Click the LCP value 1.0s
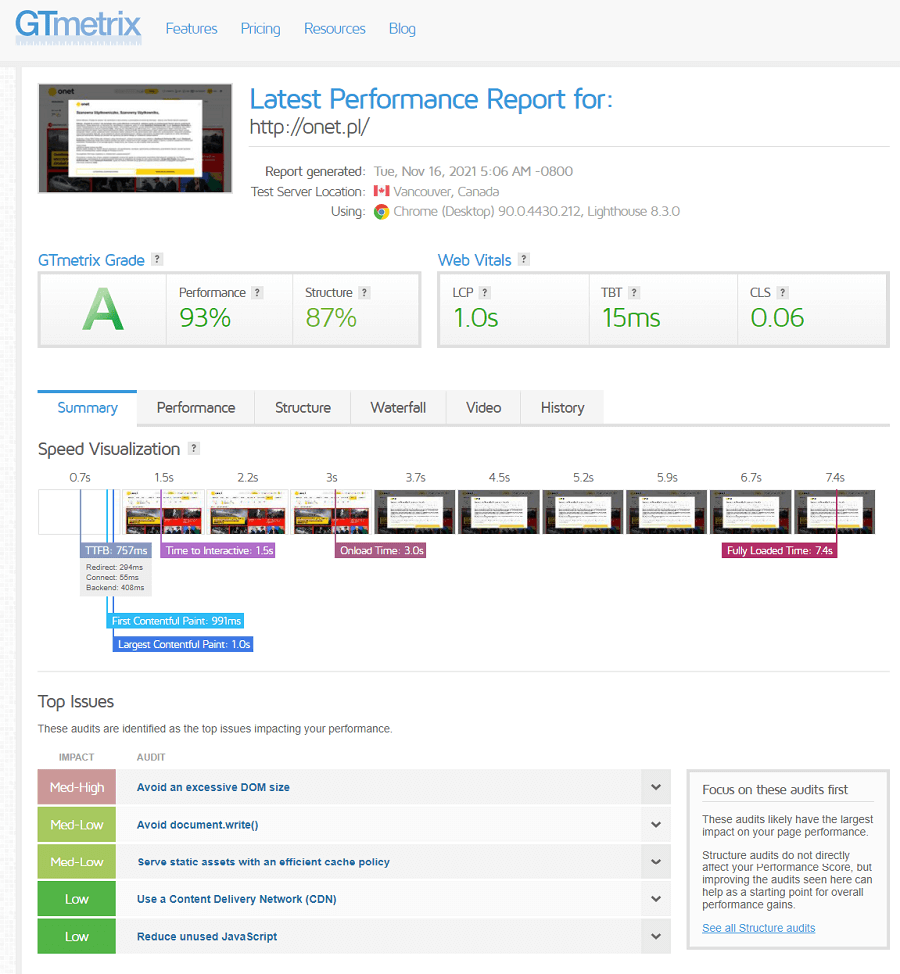 tap(476, 318)
